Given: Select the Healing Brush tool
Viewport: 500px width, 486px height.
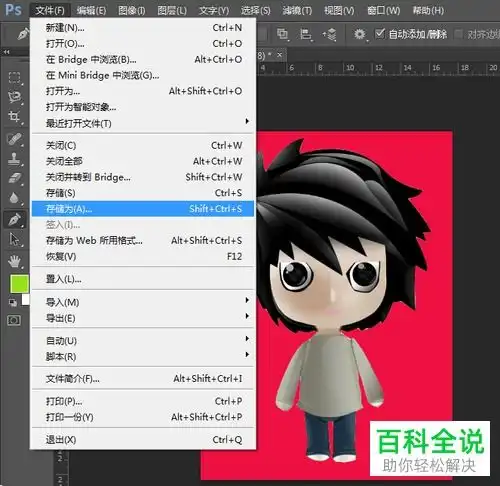Looking at the screenshot, I should pos(14,139).
